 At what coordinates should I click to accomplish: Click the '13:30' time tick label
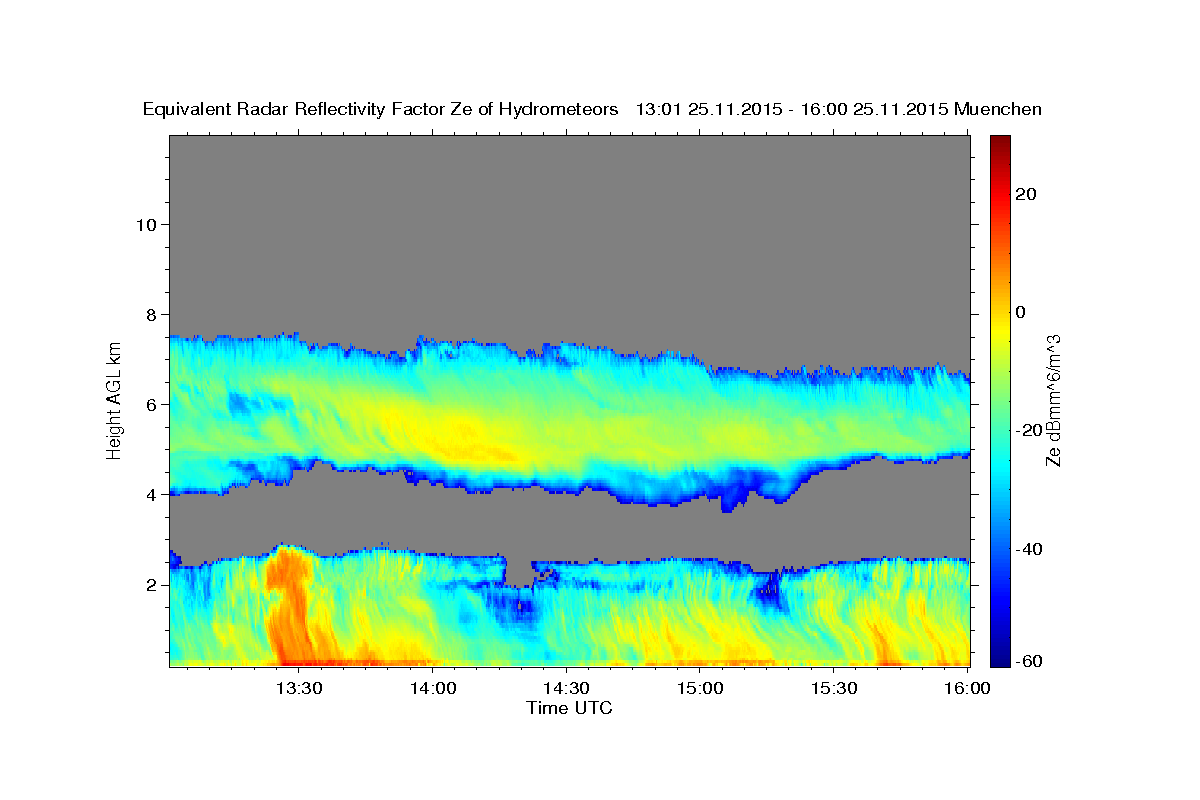tap(299, 688)
